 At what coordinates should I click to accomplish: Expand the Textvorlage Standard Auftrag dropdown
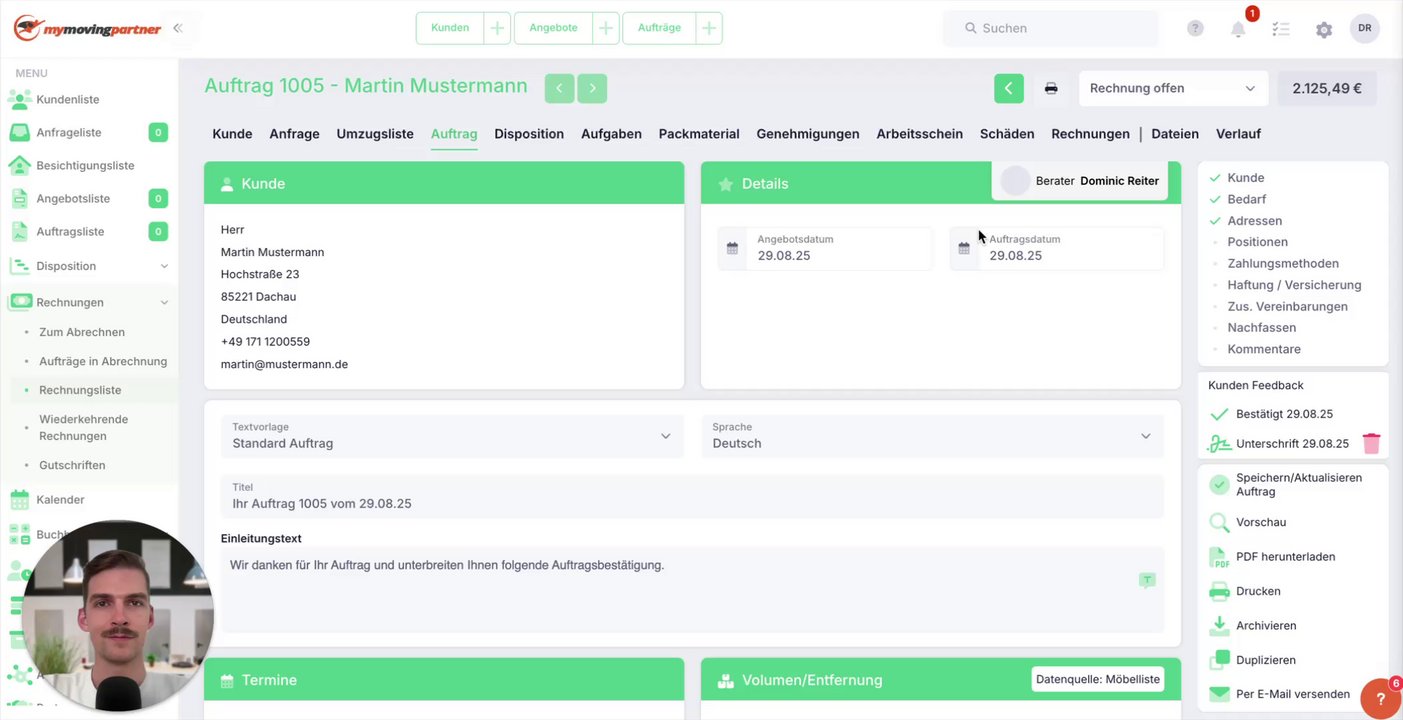click(452, 436)
